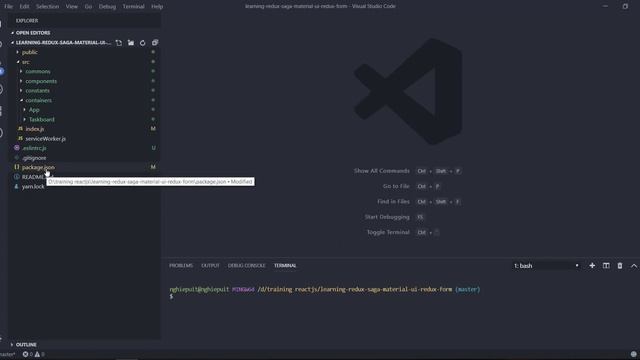Open yarn.lock file

[33, 187]
